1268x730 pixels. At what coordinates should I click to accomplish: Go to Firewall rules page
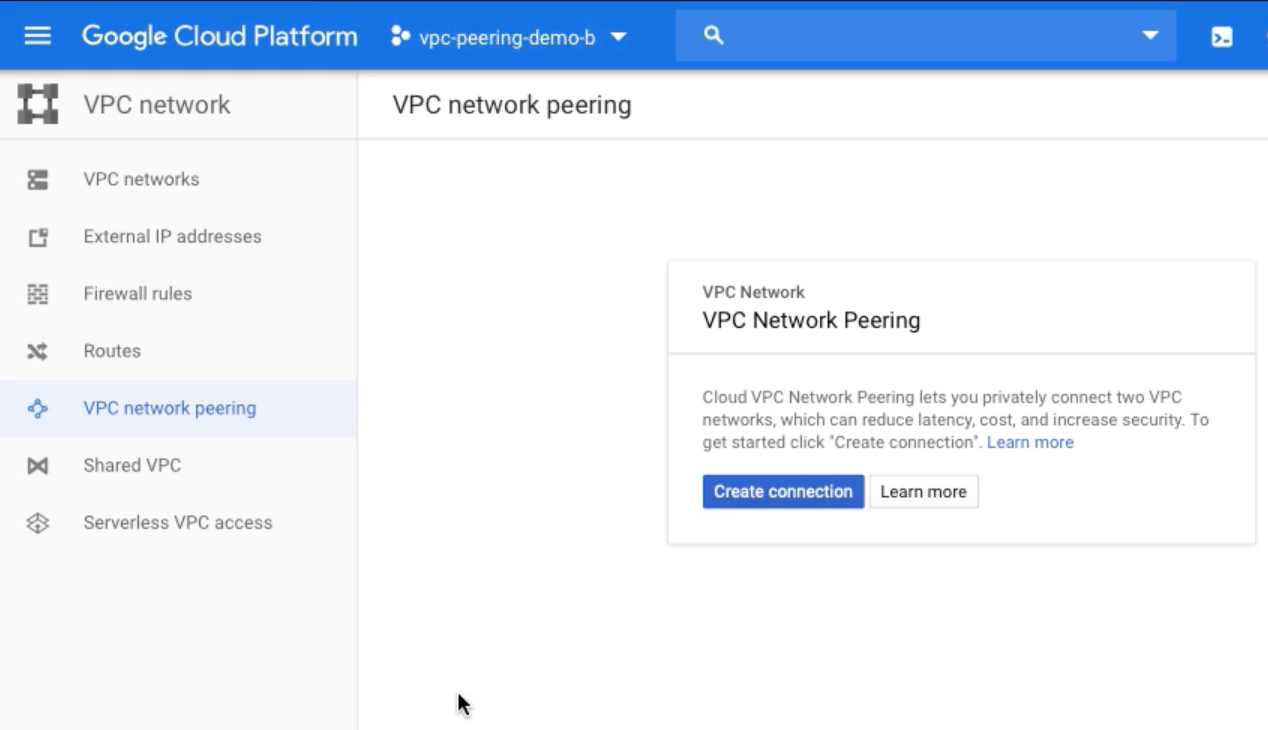click(x=137, y=294)
